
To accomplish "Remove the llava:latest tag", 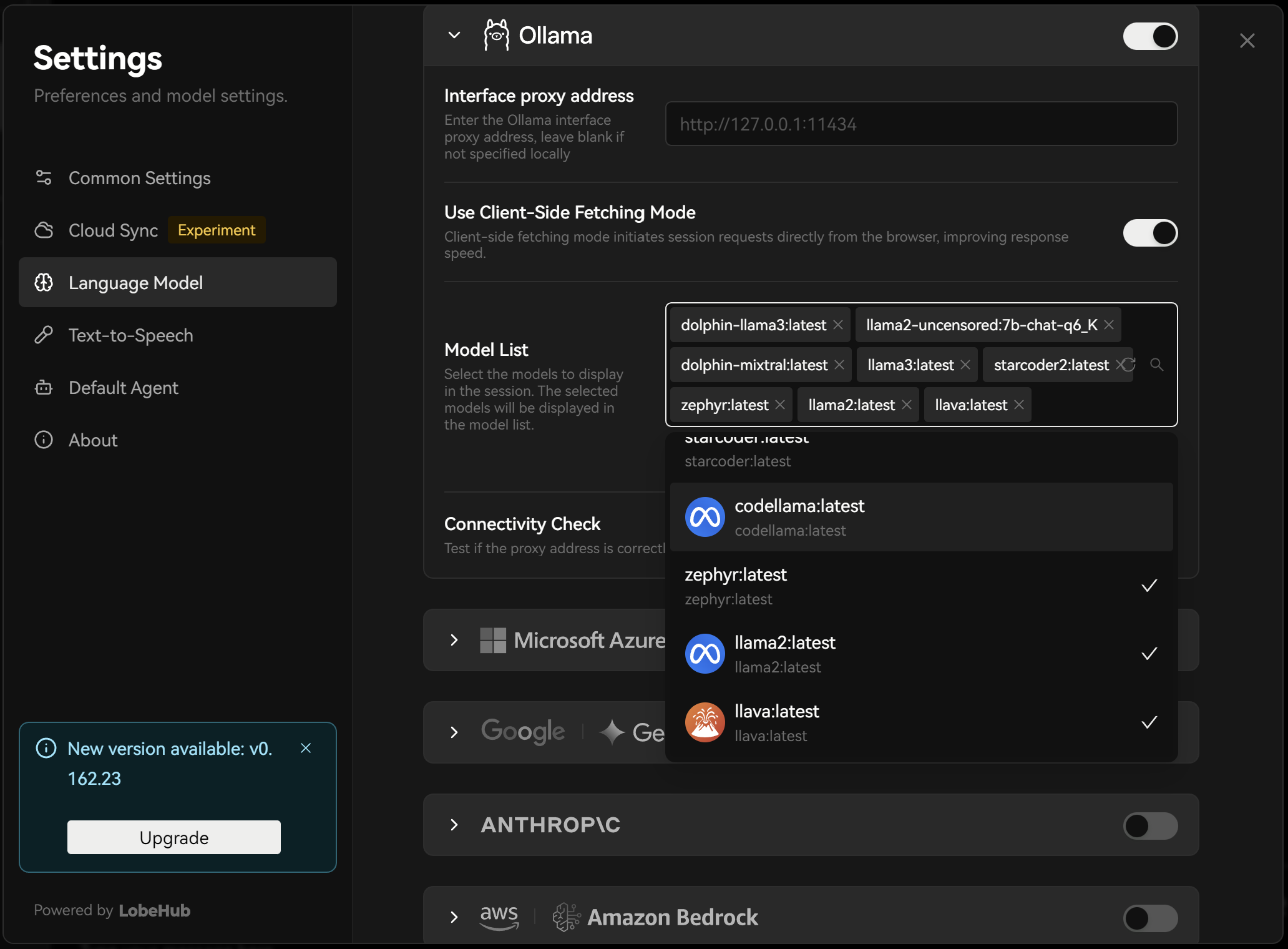I will [1019, 405].
